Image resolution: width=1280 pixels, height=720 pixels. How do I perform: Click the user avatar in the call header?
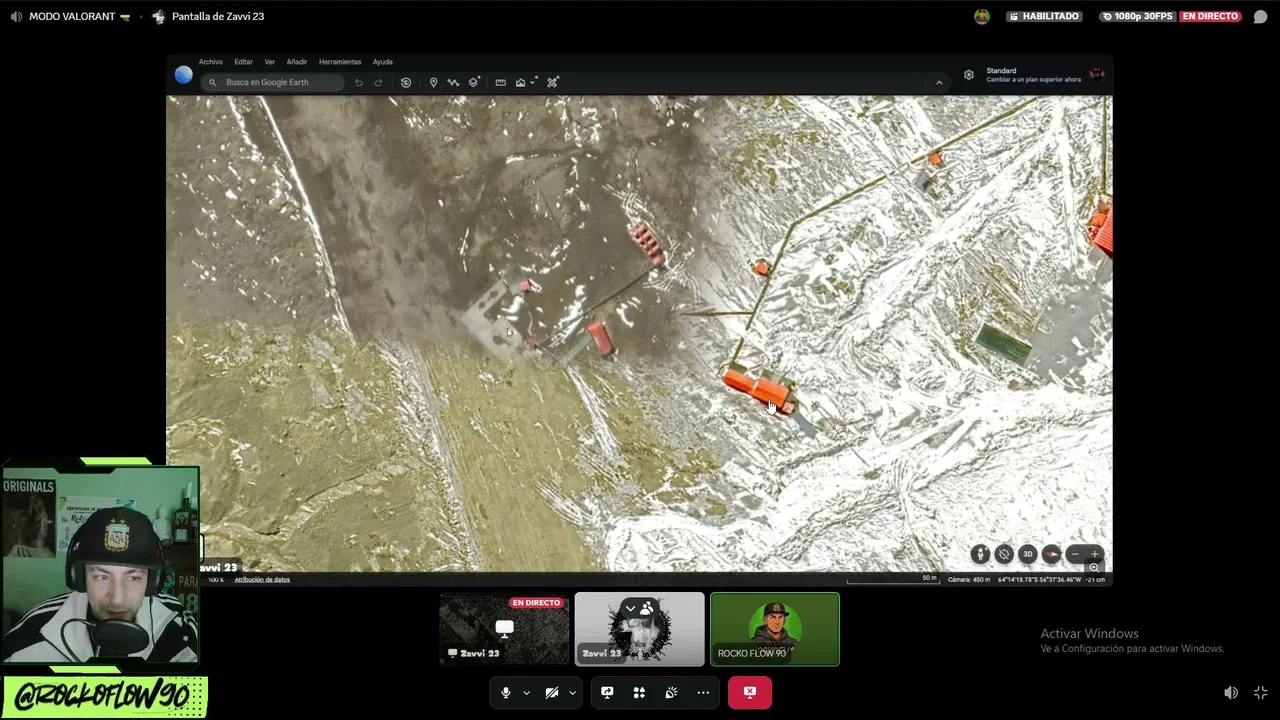(982, 16)
